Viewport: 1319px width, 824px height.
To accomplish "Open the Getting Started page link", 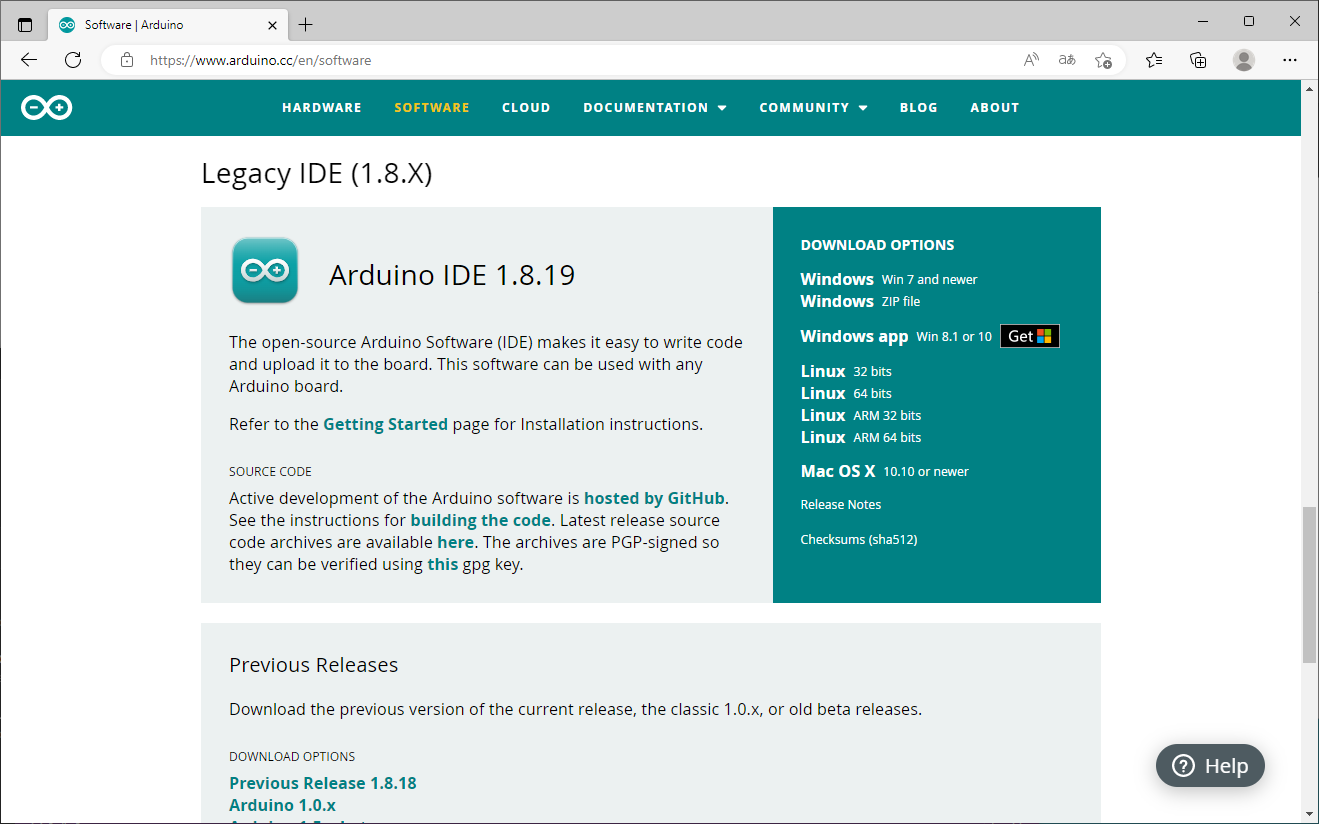I will [x=385, y=424].
